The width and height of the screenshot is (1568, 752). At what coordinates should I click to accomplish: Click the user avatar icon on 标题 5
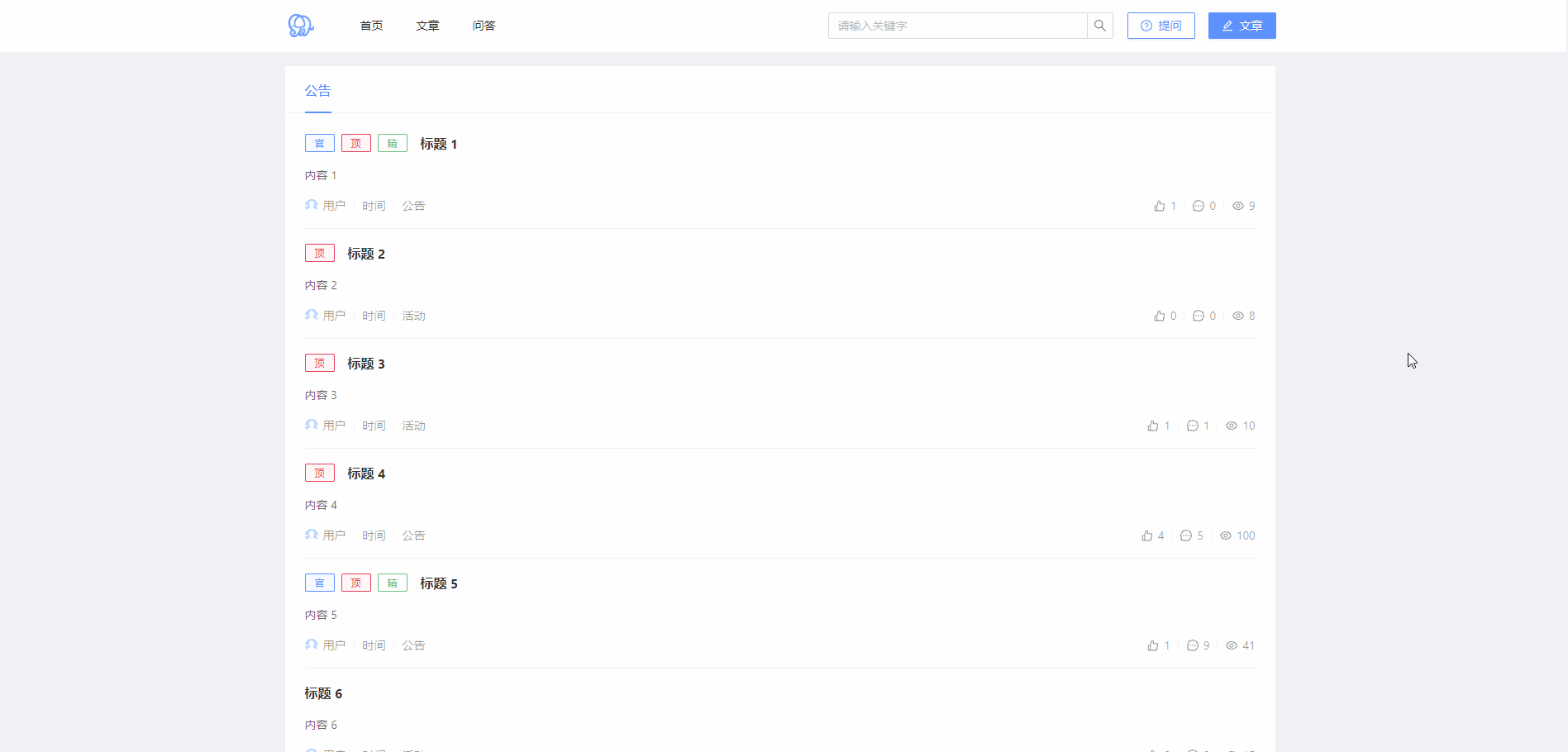tap(312, 645)
